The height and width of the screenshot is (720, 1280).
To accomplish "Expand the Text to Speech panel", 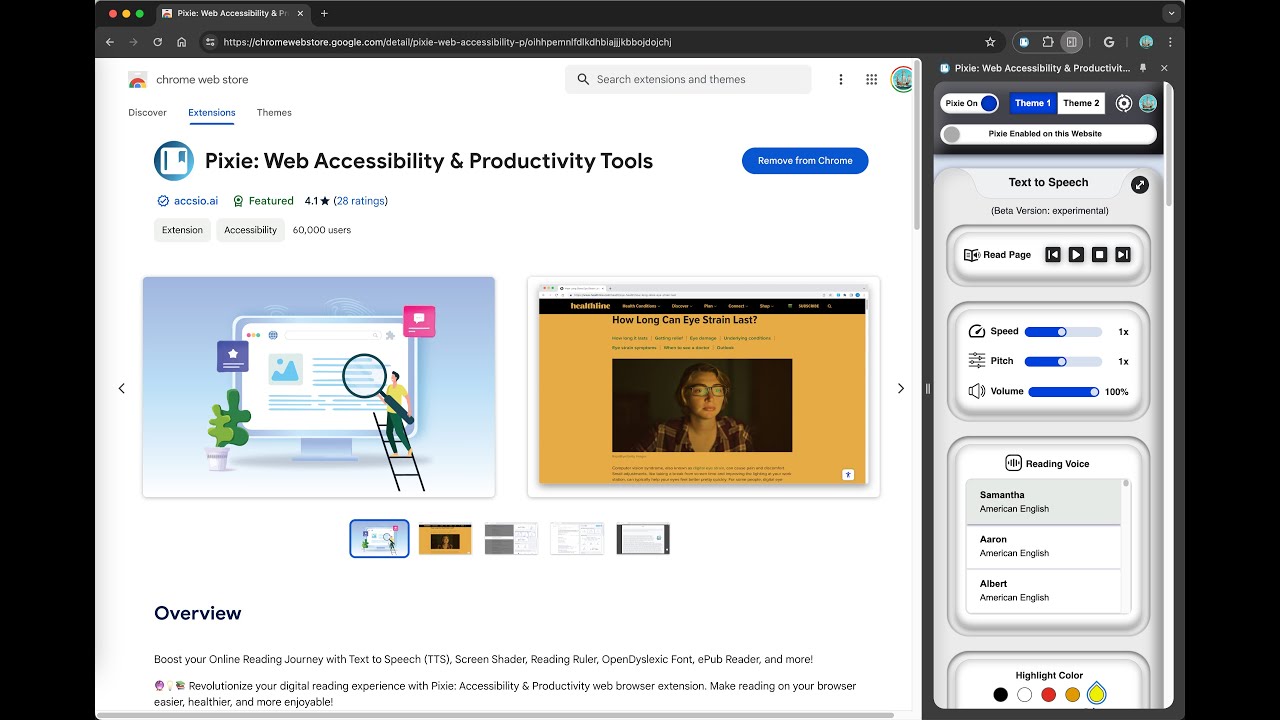I will pos(1140,184).
